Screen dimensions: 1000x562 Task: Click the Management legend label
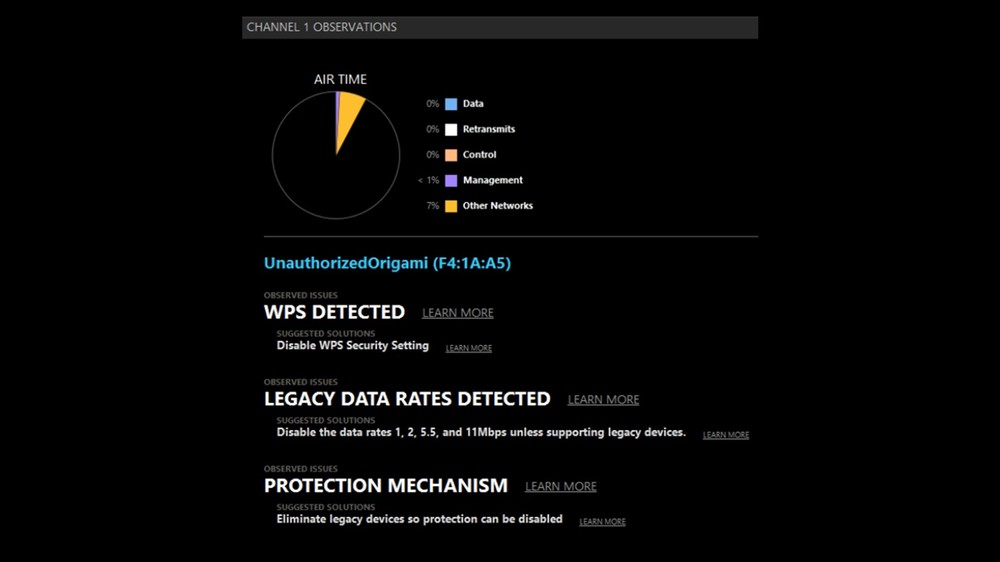coord(492,181)
